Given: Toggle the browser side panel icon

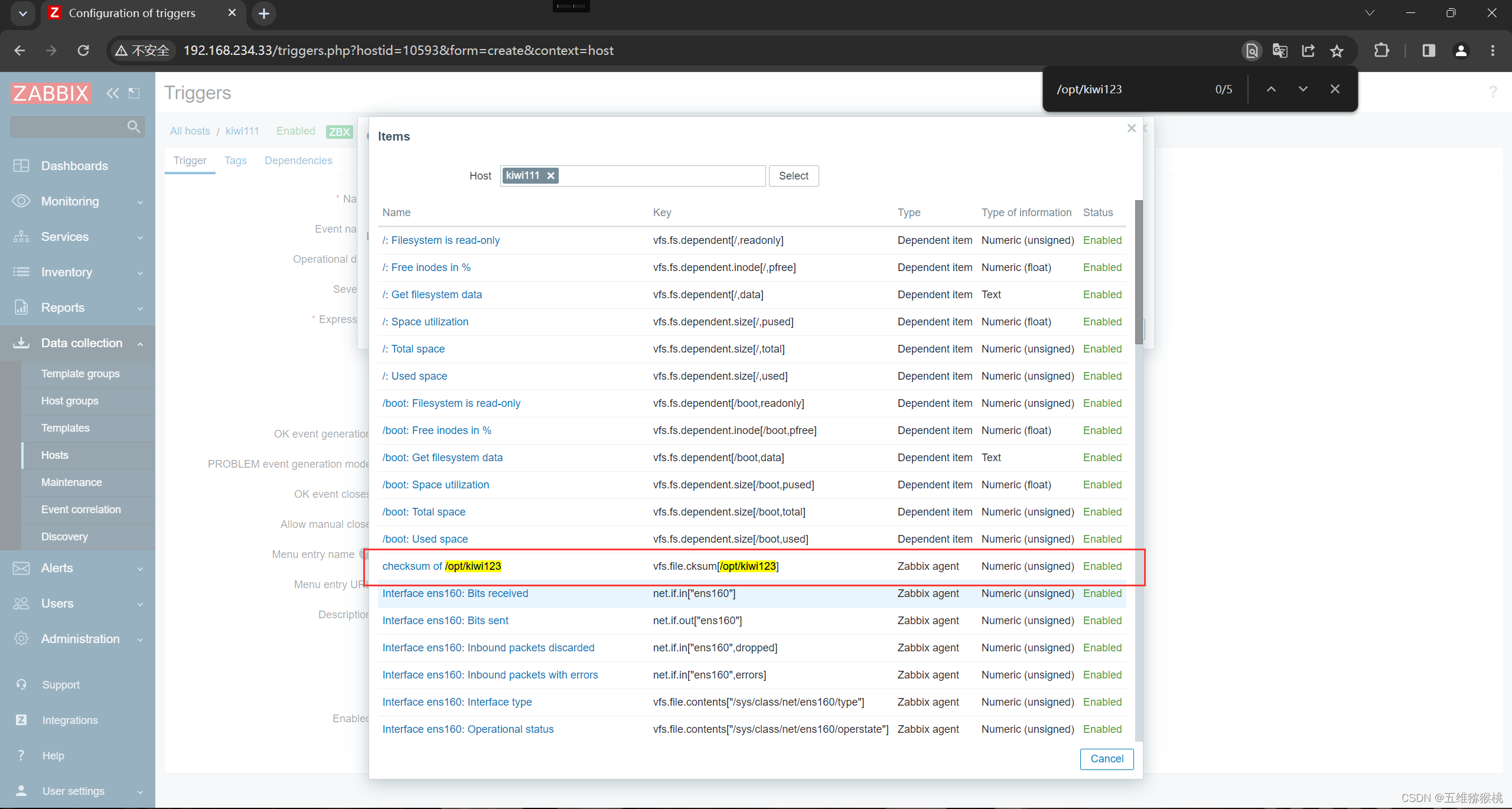Looking at the screenshot, I should (x=1429, y=51).
